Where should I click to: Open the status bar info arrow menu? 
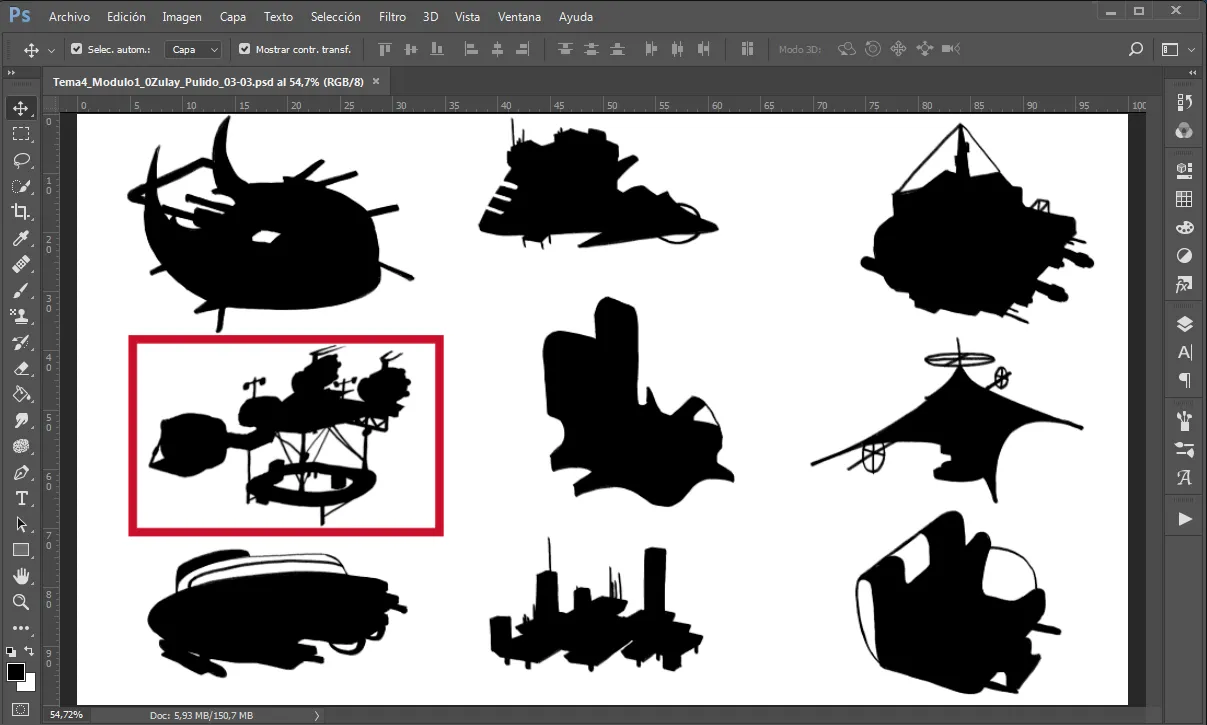tap(318, 716)
